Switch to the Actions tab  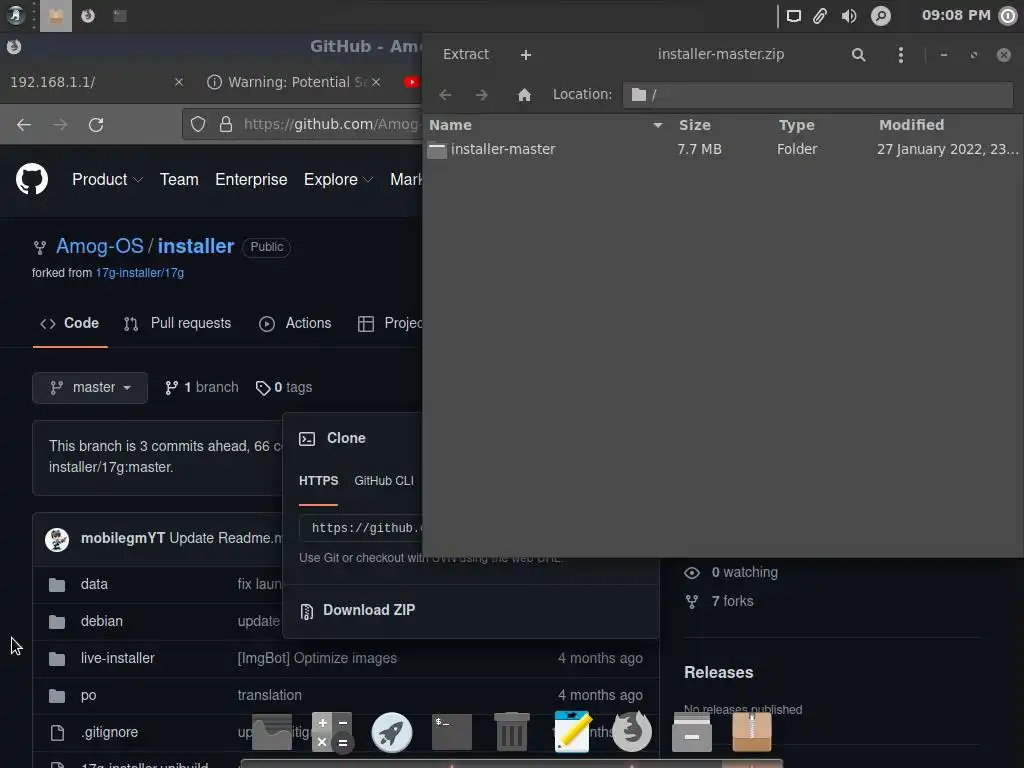click(295, 323)
